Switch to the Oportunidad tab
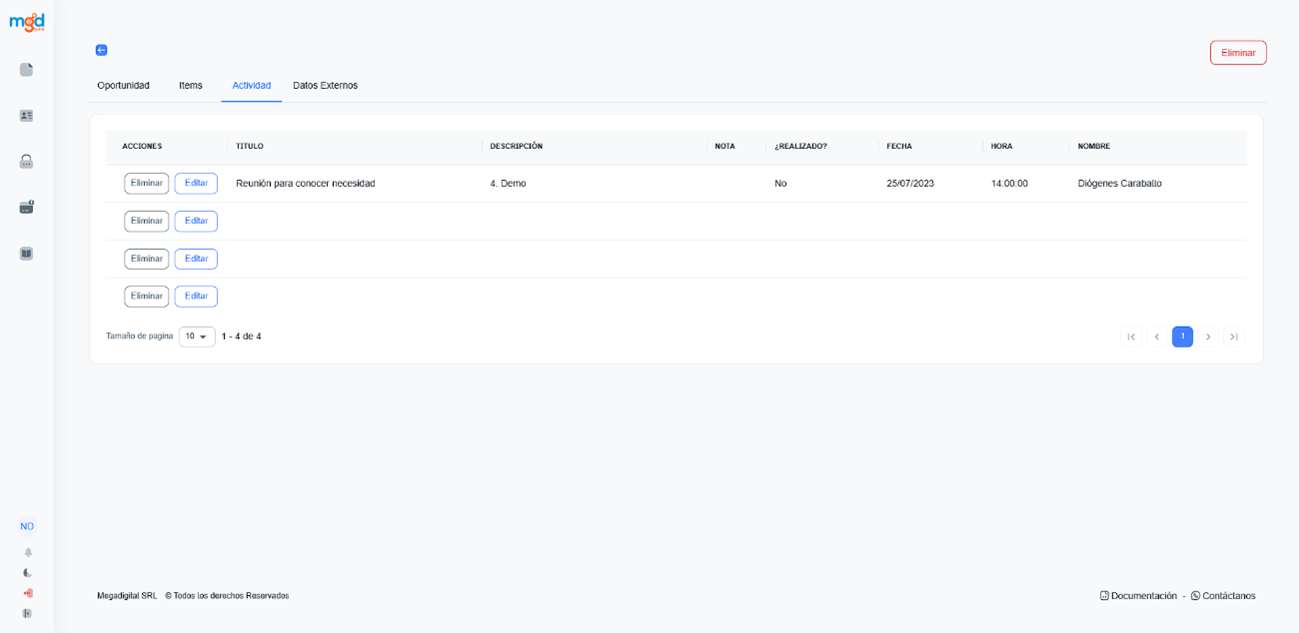 click(123, 86)
